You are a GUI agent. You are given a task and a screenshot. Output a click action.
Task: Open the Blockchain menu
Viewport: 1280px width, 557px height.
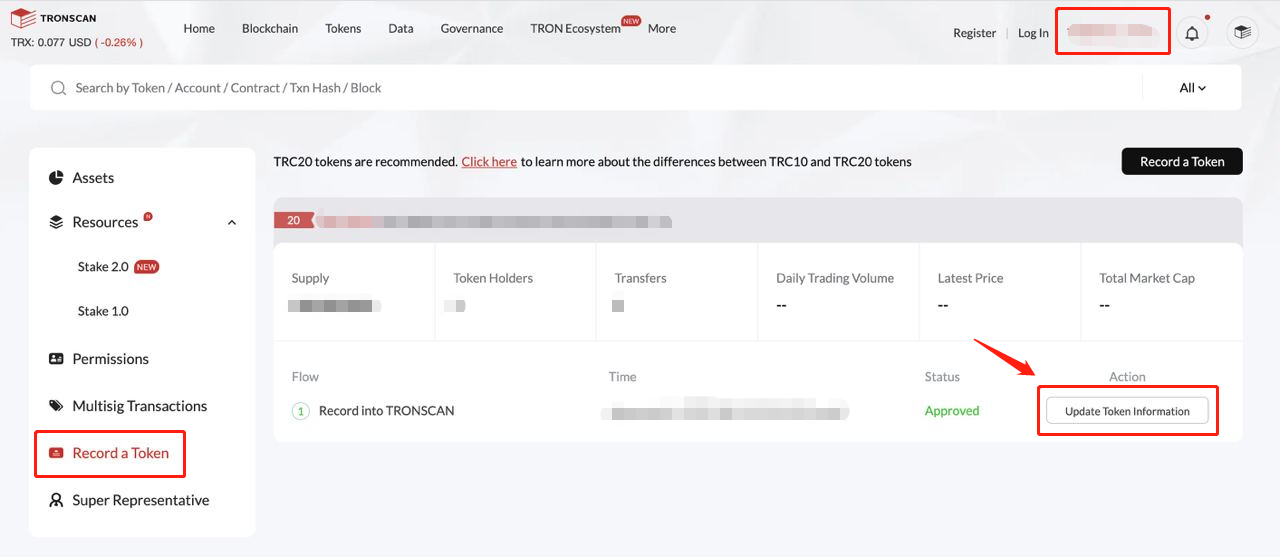tap(270, 29)
